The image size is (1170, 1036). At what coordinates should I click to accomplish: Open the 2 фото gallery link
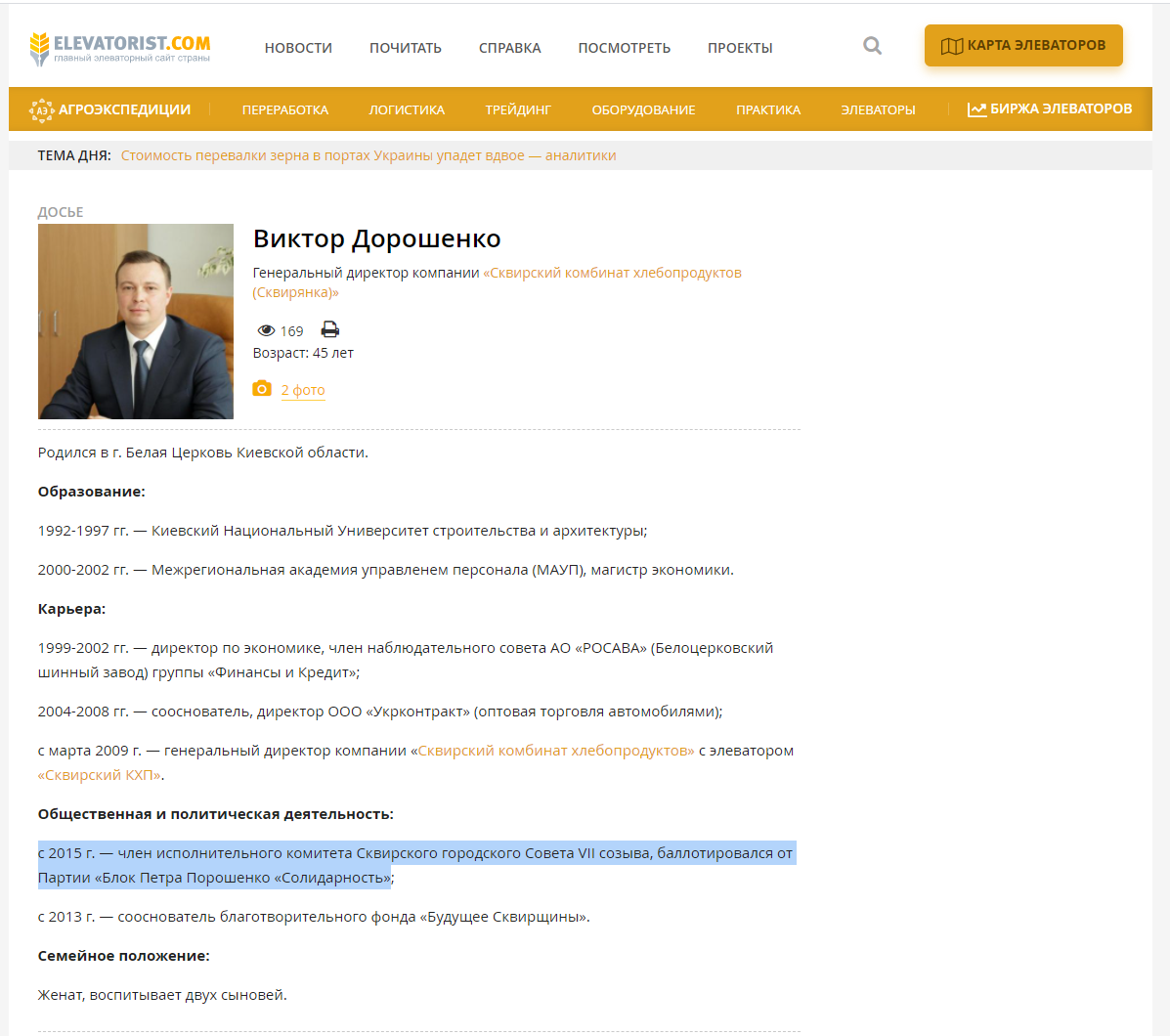[303, 389]
